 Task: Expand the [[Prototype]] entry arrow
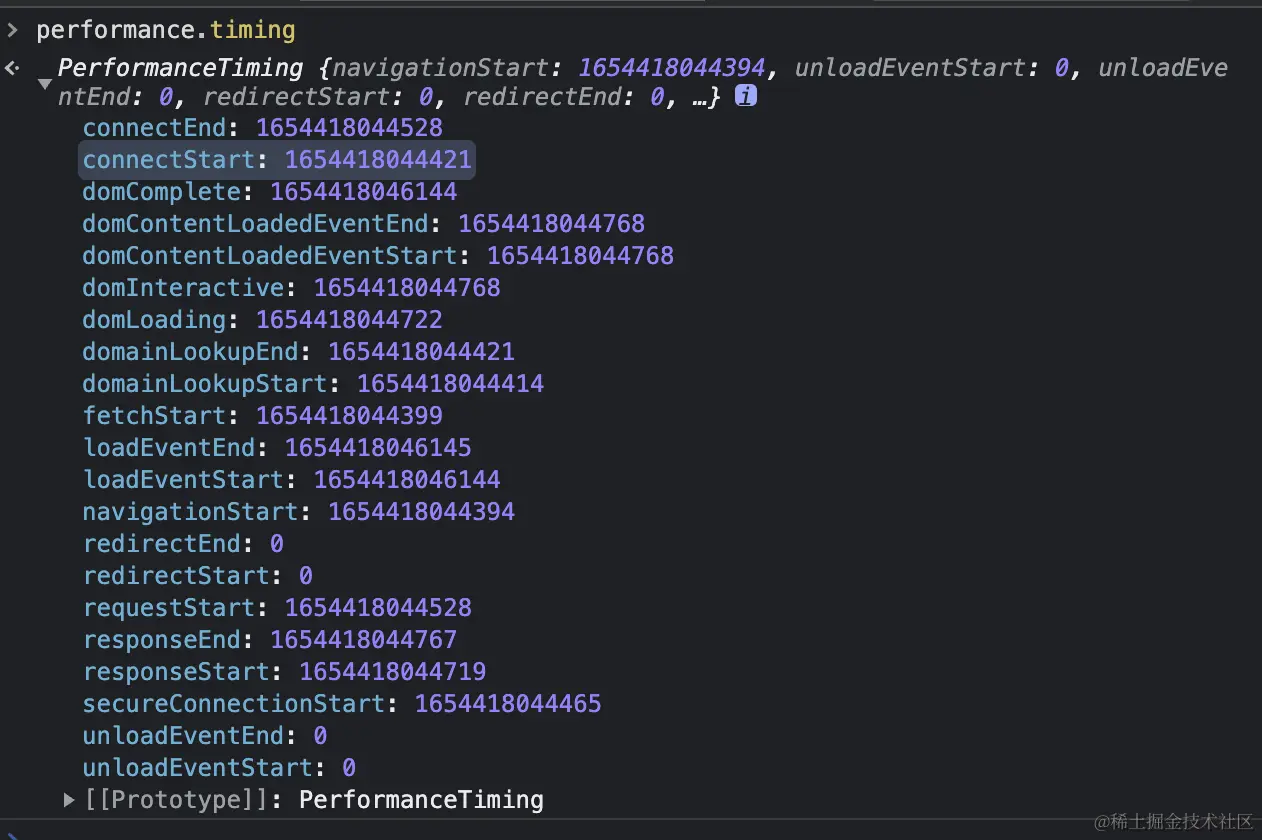pyautogui.click(x=69, y=800)
